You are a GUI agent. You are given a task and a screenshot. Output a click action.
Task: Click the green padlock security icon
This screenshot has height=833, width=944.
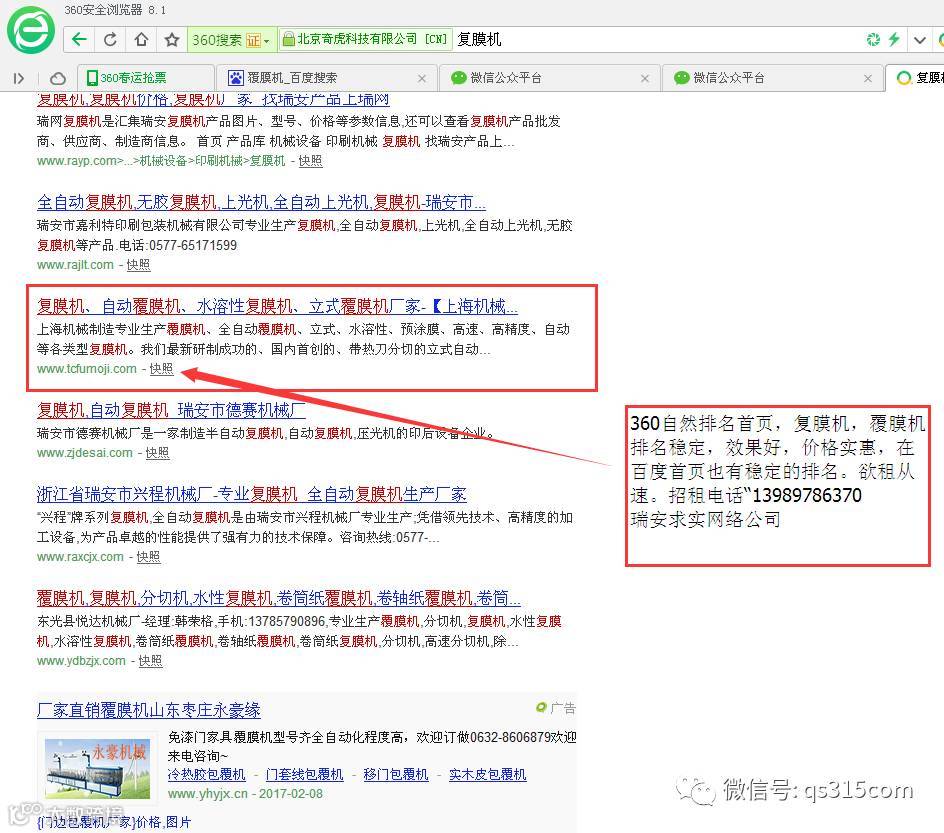[288, 39]
